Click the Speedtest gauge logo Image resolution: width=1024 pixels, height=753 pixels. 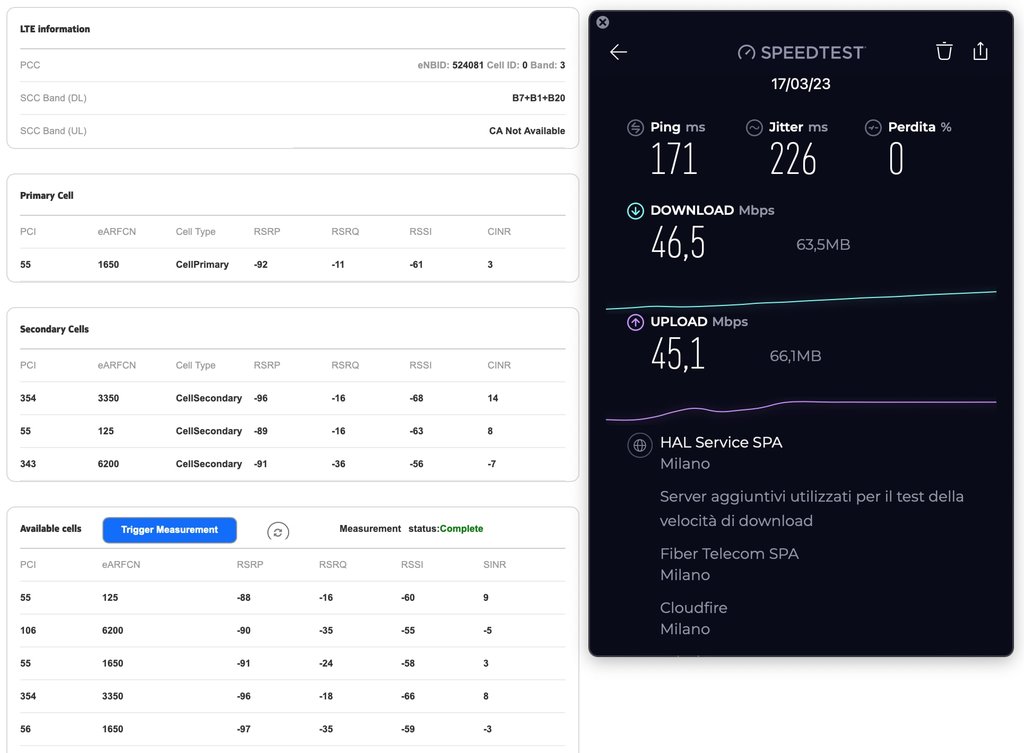(746, 52)
